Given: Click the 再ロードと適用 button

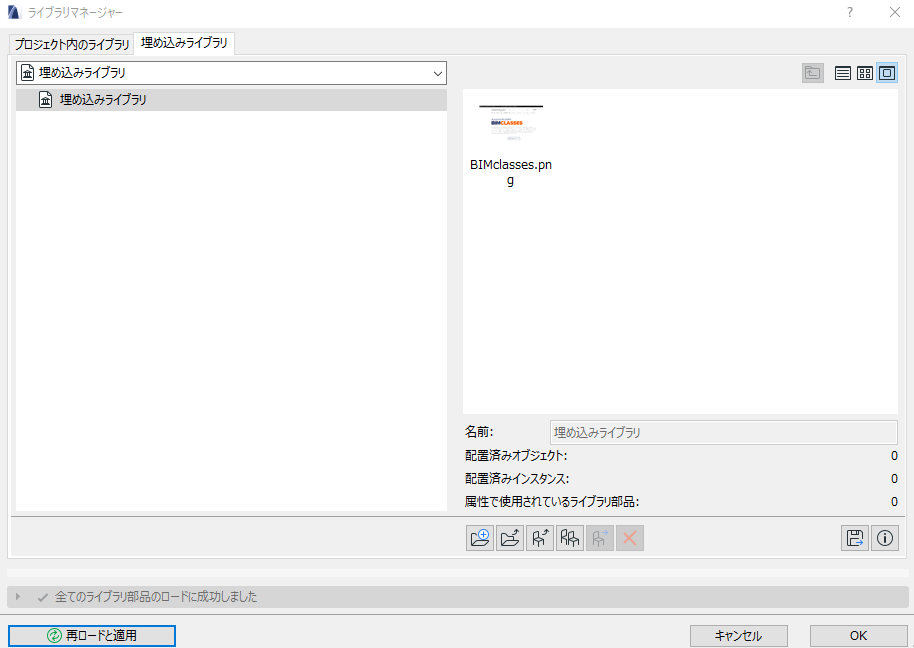Looking at the screenshot, I should (92, 636).
